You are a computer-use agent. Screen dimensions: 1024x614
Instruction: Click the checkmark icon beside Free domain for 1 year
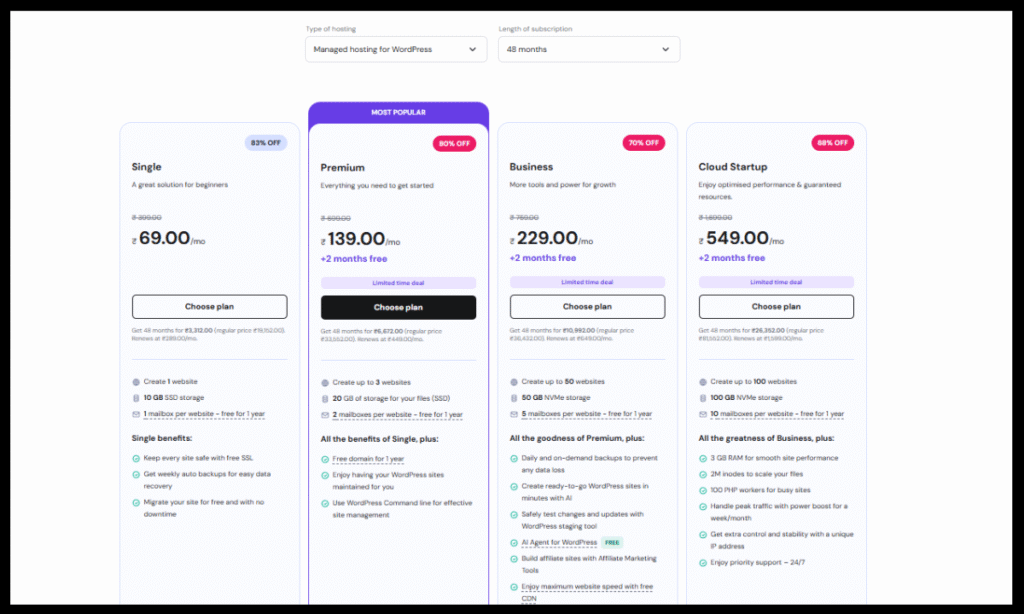click(x=325, y=459)
